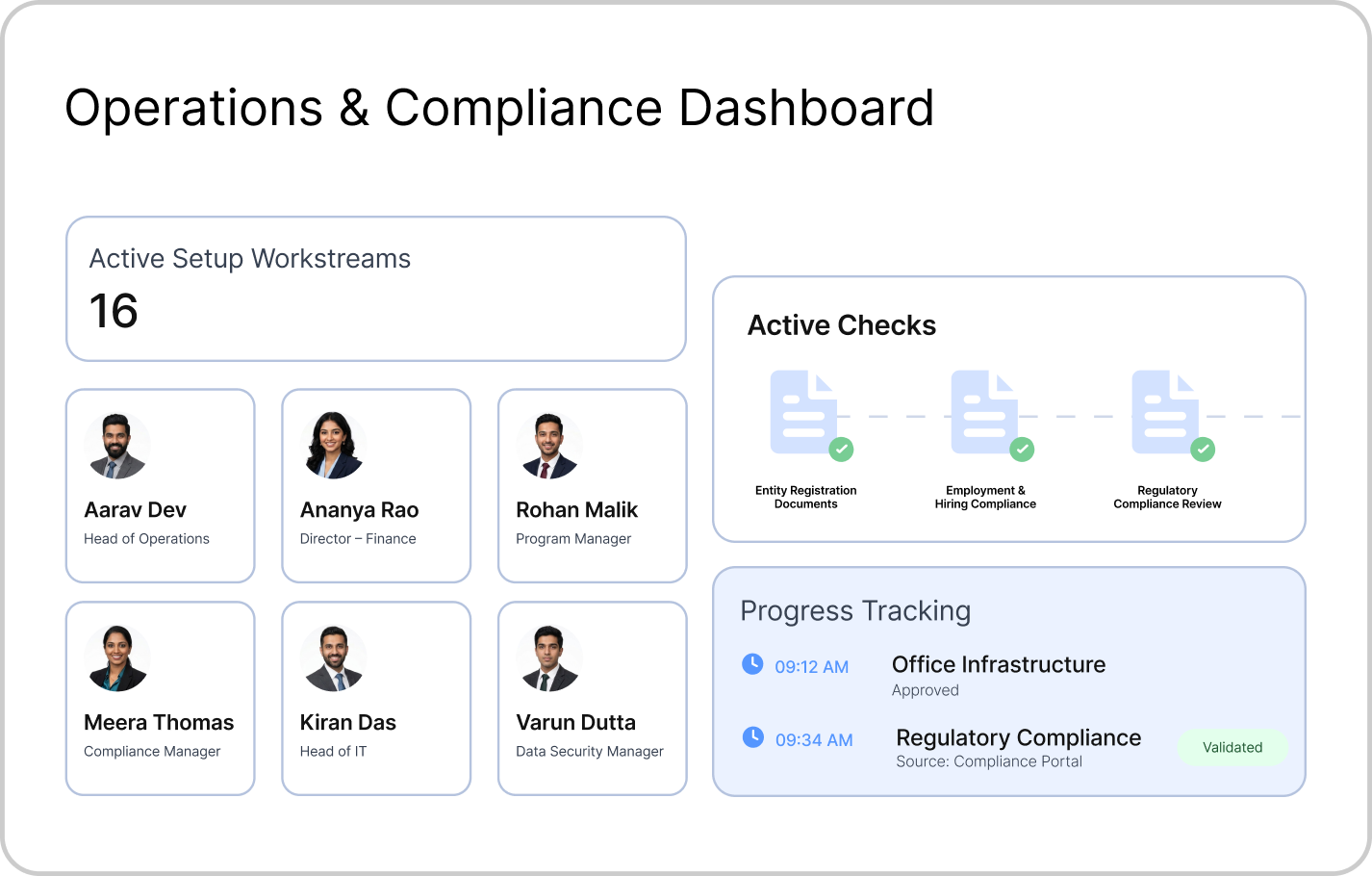The width and height of the screenshot is (1372, 876).
Task: Click the clock icon beside 09:12 AM
Action: [x=752, y=664]
